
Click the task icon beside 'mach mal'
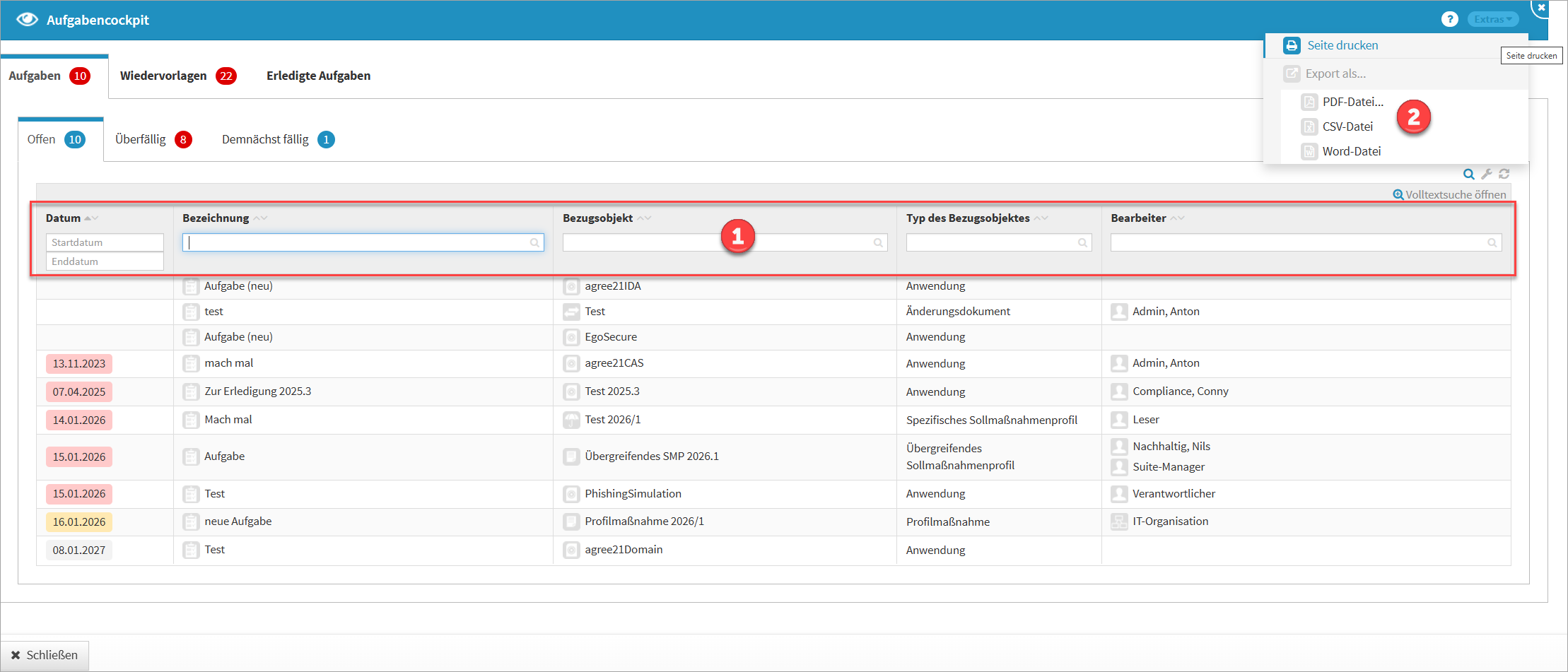(191, 363)
